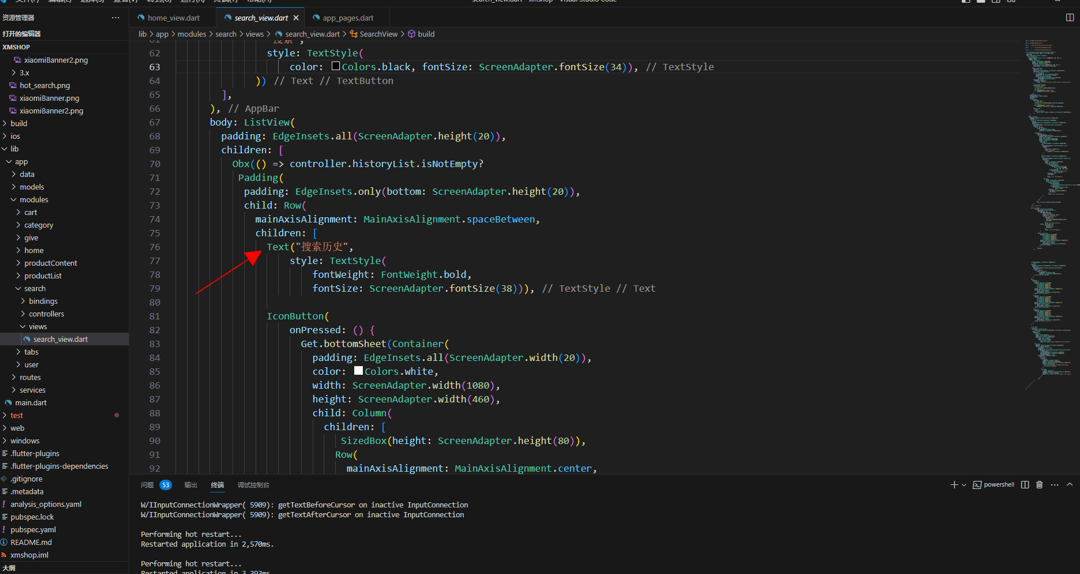
Task: Click the split editor icon
Action: [1069, 18]
